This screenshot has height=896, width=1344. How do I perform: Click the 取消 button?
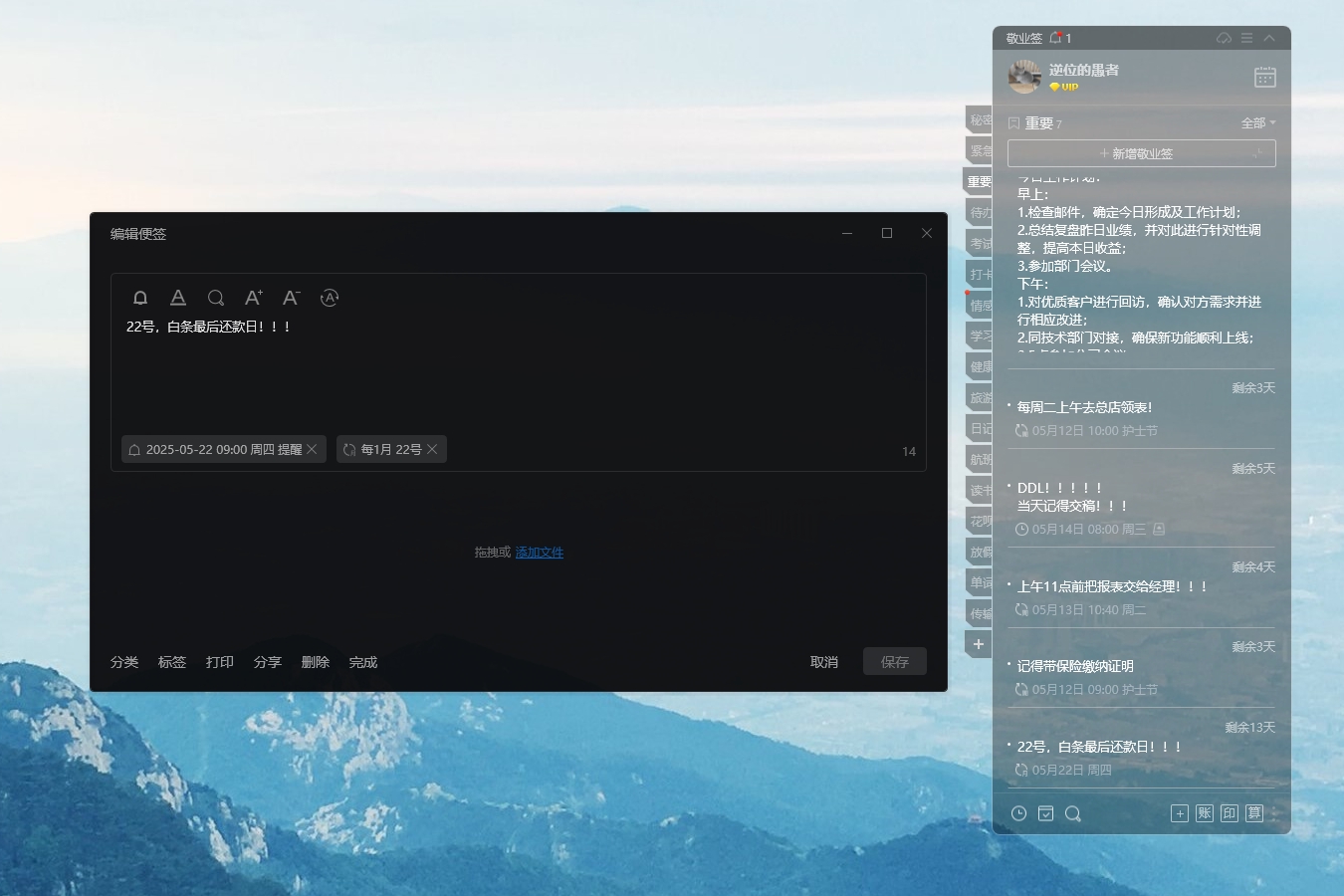(x=824, y=662)
